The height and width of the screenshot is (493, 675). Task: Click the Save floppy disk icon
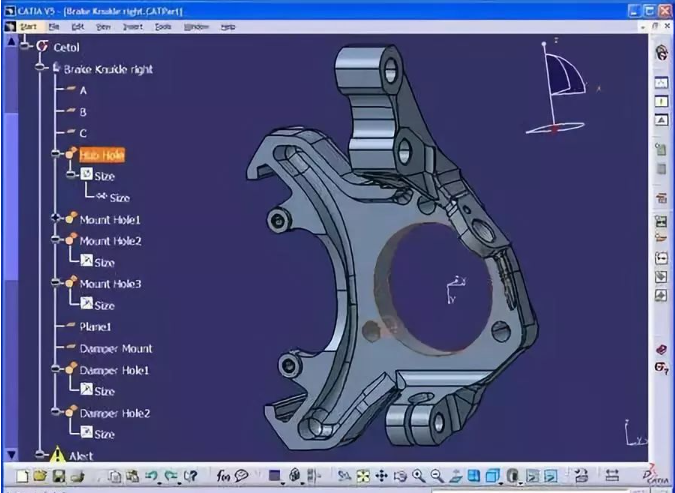(x=59, y=476)
